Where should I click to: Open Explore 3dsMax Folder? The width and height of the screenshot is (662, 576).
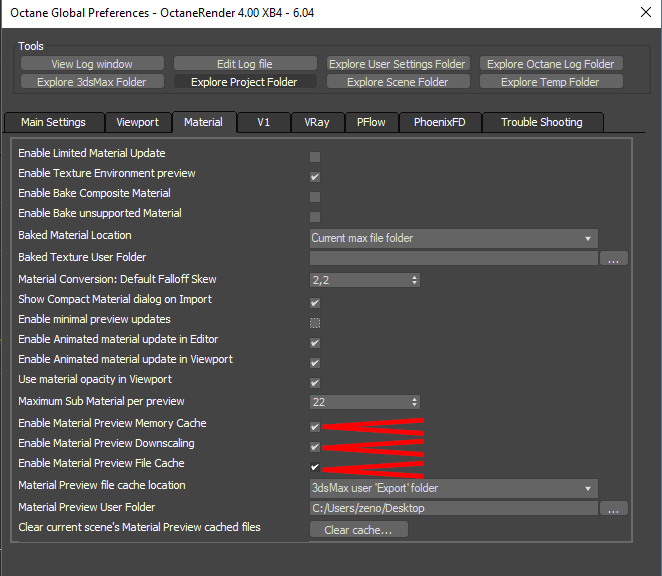tap(92, 82)
